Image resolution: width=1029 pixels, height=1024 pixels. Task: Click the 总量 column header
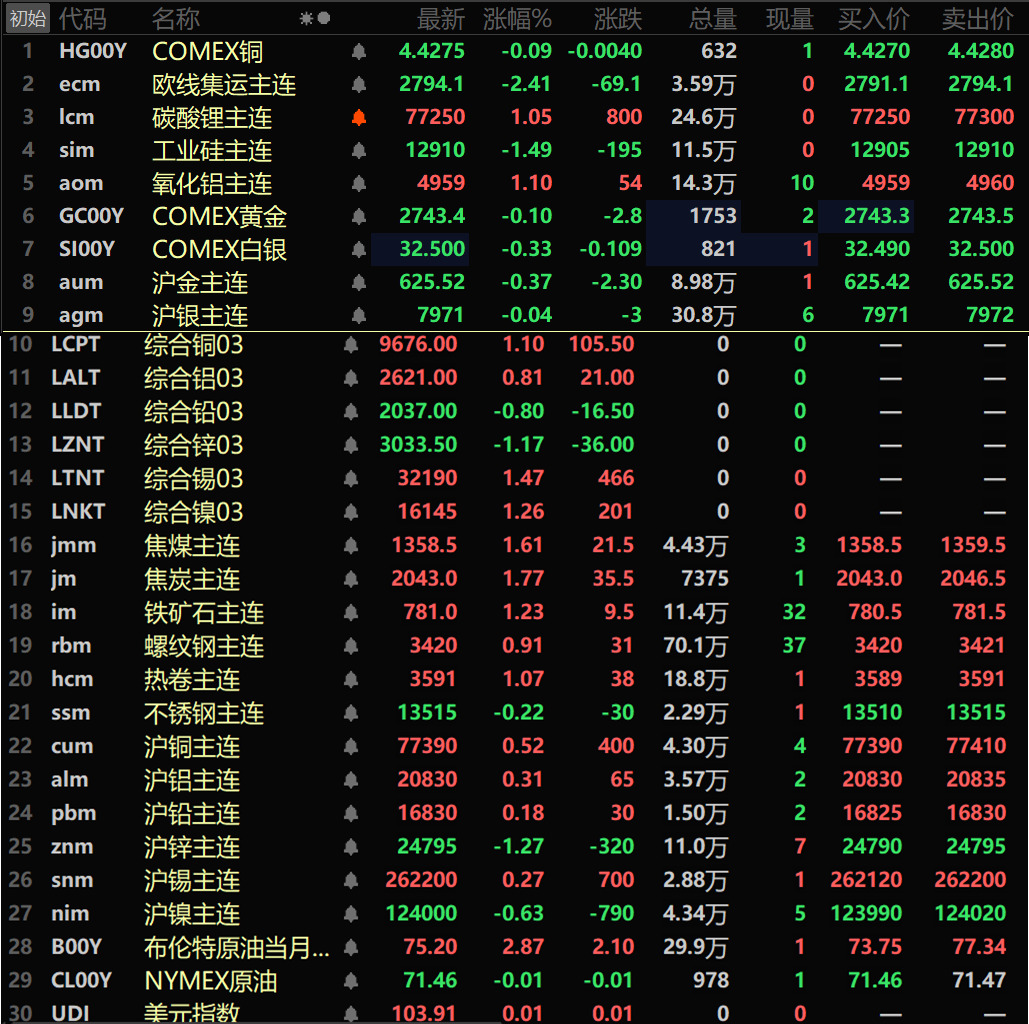712,18
